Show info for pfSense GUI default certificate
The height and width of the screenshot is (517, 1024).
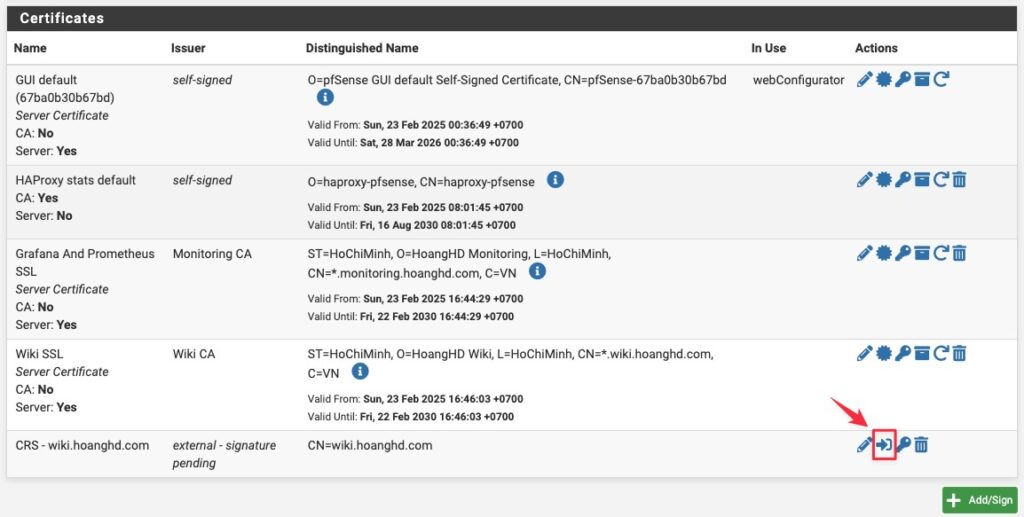point(325,97)
